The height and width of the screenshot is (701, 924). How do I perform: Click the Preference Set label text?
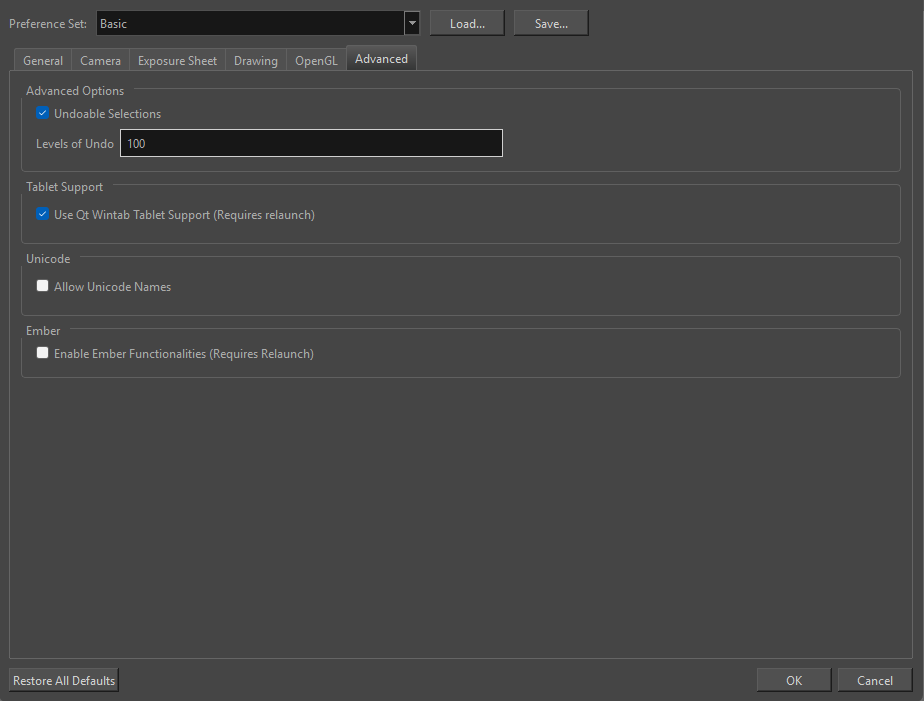point(48,24)
